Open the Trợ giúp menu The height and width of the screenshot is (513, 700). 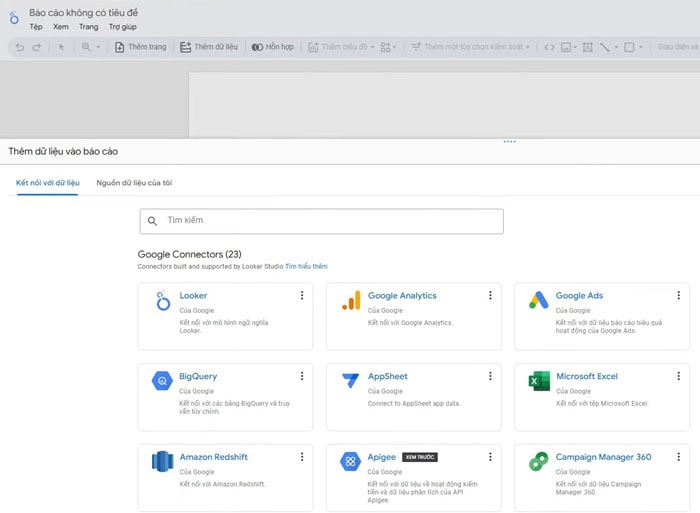[x=123, y=27]
